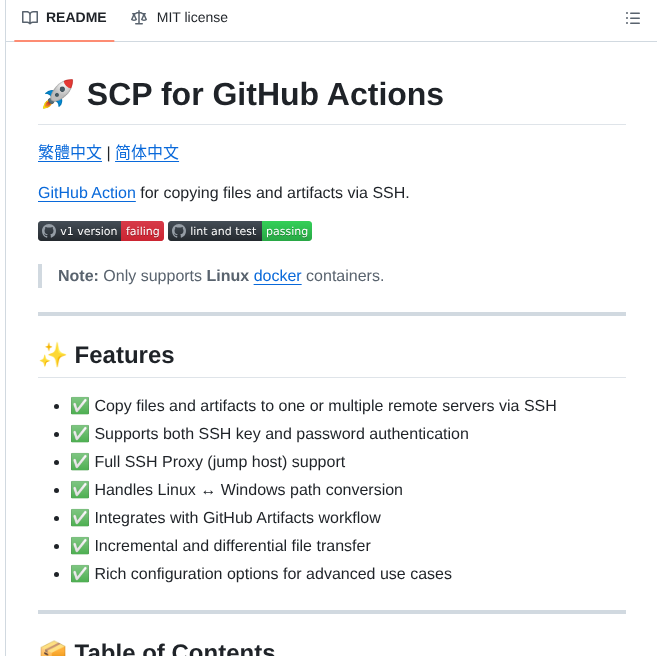This screenshot has height=656, width=657.
Task: Click checkmark beside Rich configuration options
Action: (80, 574)
